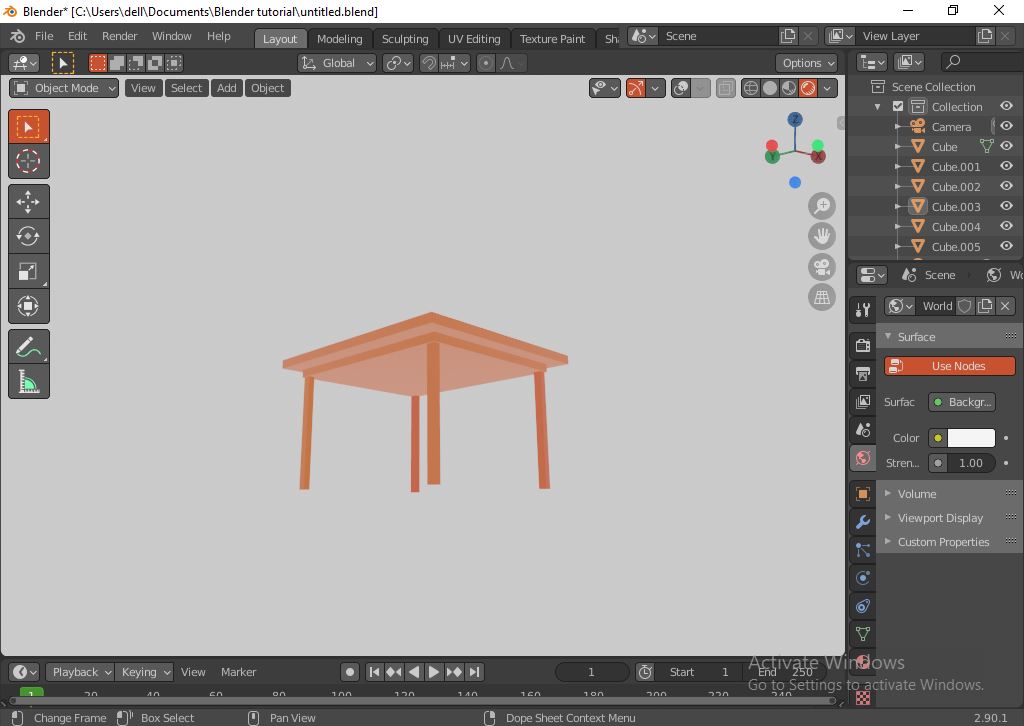Activate the Annotate tool
The height and width of the screenshot is (726, 1024).
tap(28, 346)
